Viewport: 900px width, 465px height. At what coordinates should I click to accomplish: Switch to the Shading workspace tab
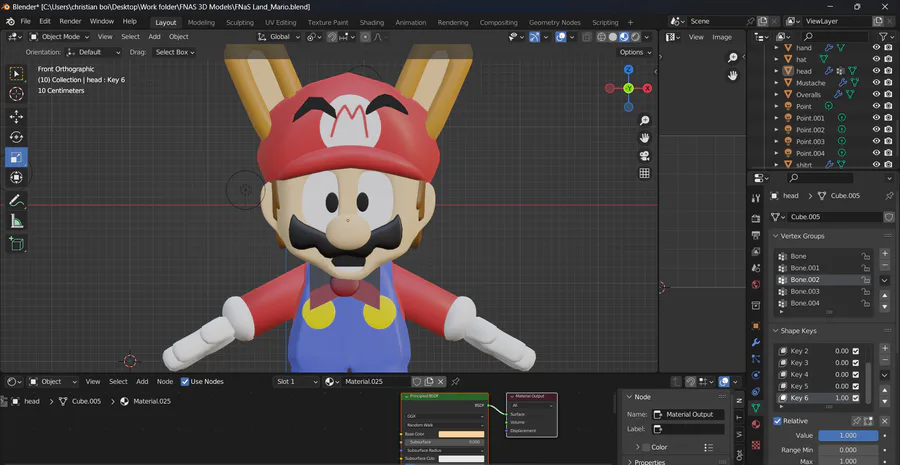[x=371, y=22]
